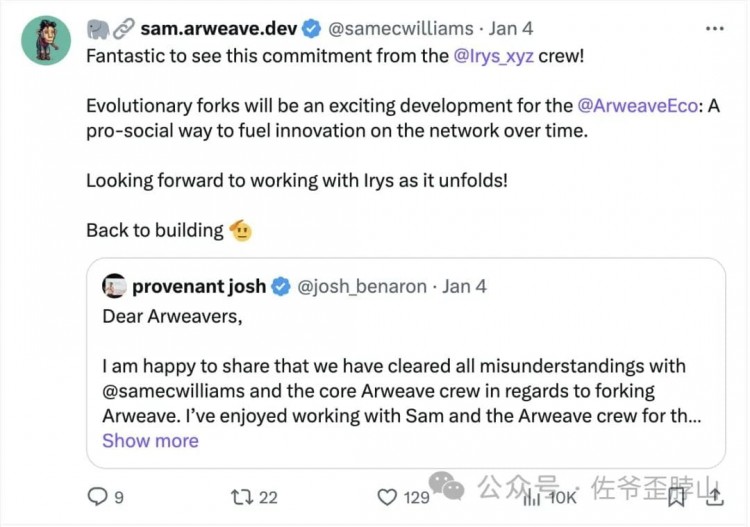The image size is (750, 527).
Task: Click the provenant josh display name
Action: pos(199,286)
